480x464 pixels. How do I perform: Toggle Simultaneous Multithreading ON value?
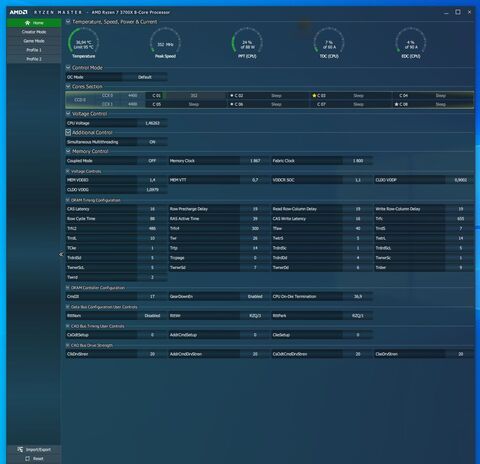coord(152,142)
